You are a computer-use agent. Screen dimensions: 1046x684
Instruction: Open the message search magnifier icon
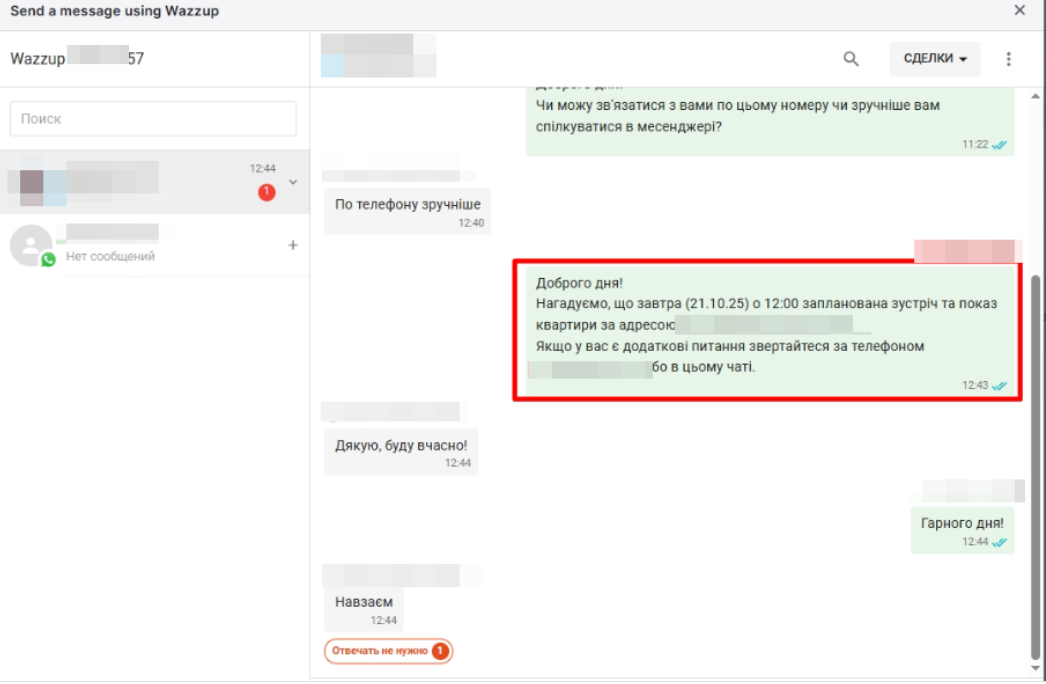850,59
